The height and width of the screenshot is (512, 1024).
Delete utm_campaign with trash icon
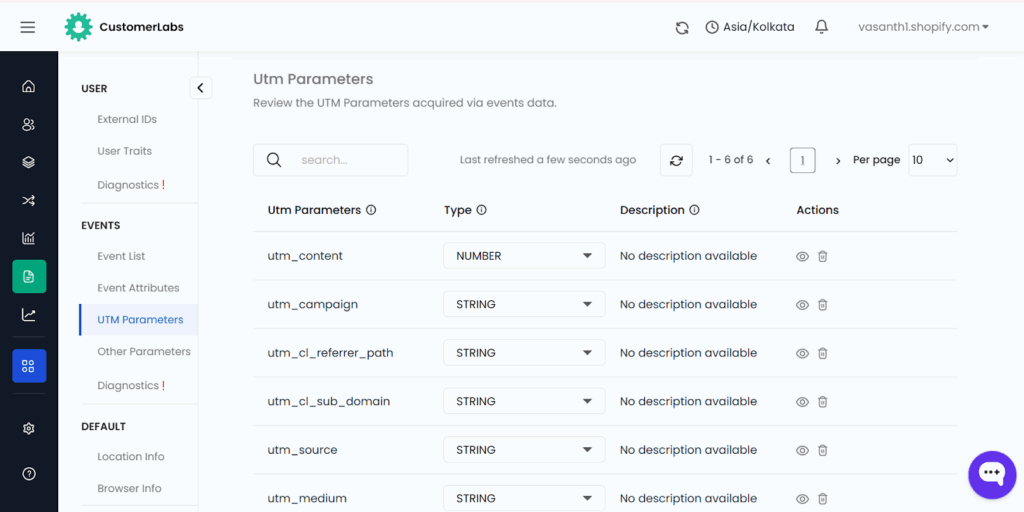823,304
